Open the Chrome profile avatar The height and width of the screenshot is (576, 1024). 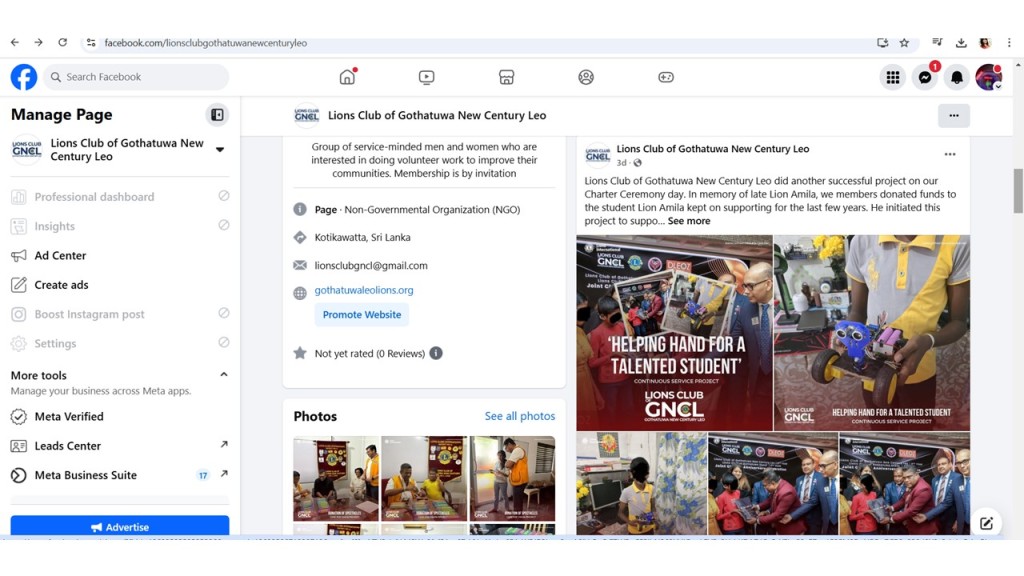pos(985,43)
